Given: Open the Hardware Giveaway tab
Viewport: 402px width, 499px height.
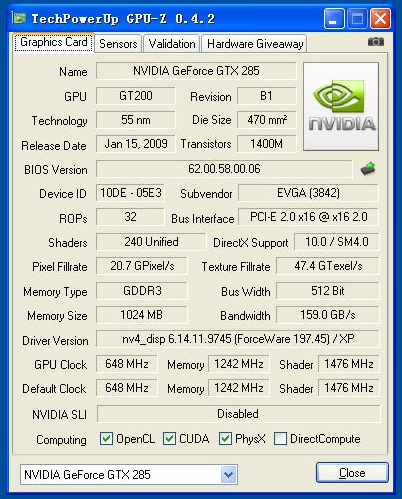Looking at the screenshot, I should 255,44.
